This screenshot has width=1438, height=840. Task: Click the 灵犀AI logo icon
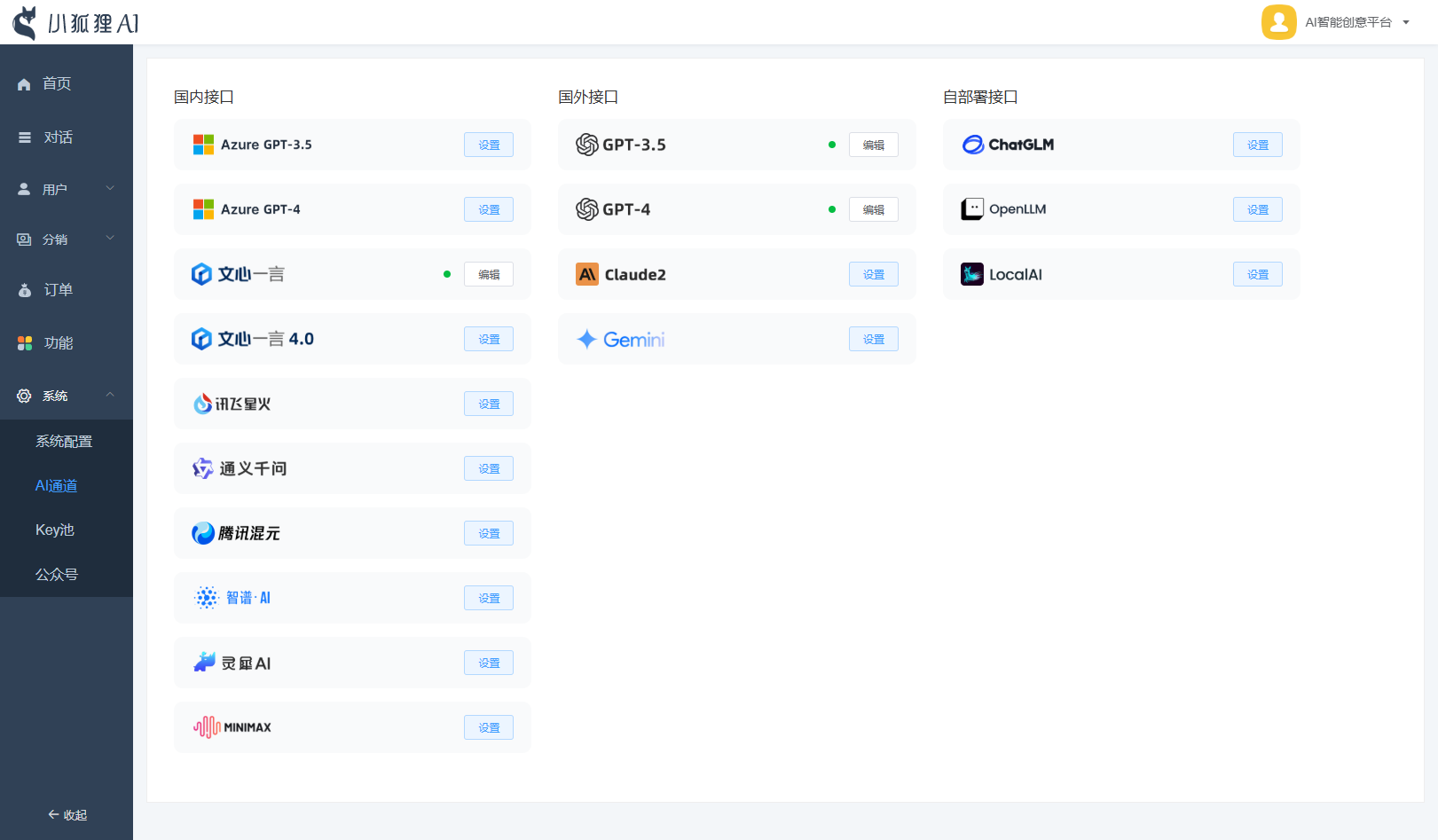click(205, 662)
